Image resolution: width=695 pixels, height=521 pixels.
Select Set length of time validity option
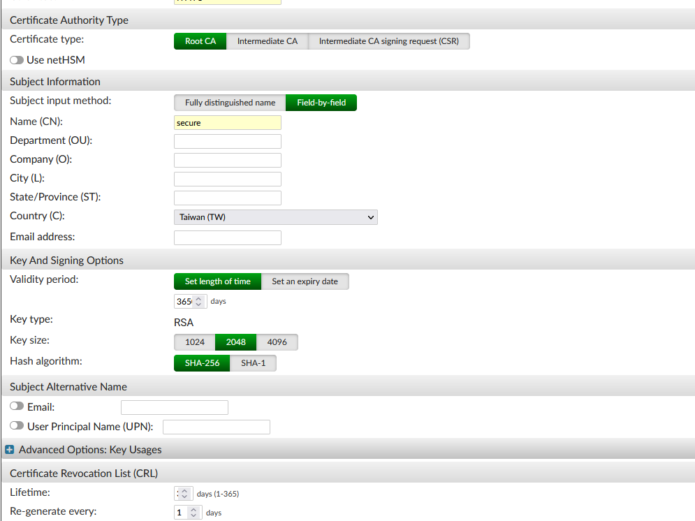point(218,282)
